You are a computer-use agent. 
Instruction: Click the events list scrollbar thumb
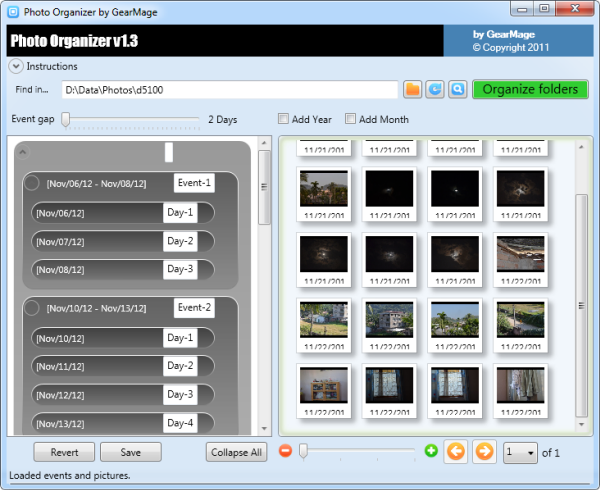coord(264,187)
